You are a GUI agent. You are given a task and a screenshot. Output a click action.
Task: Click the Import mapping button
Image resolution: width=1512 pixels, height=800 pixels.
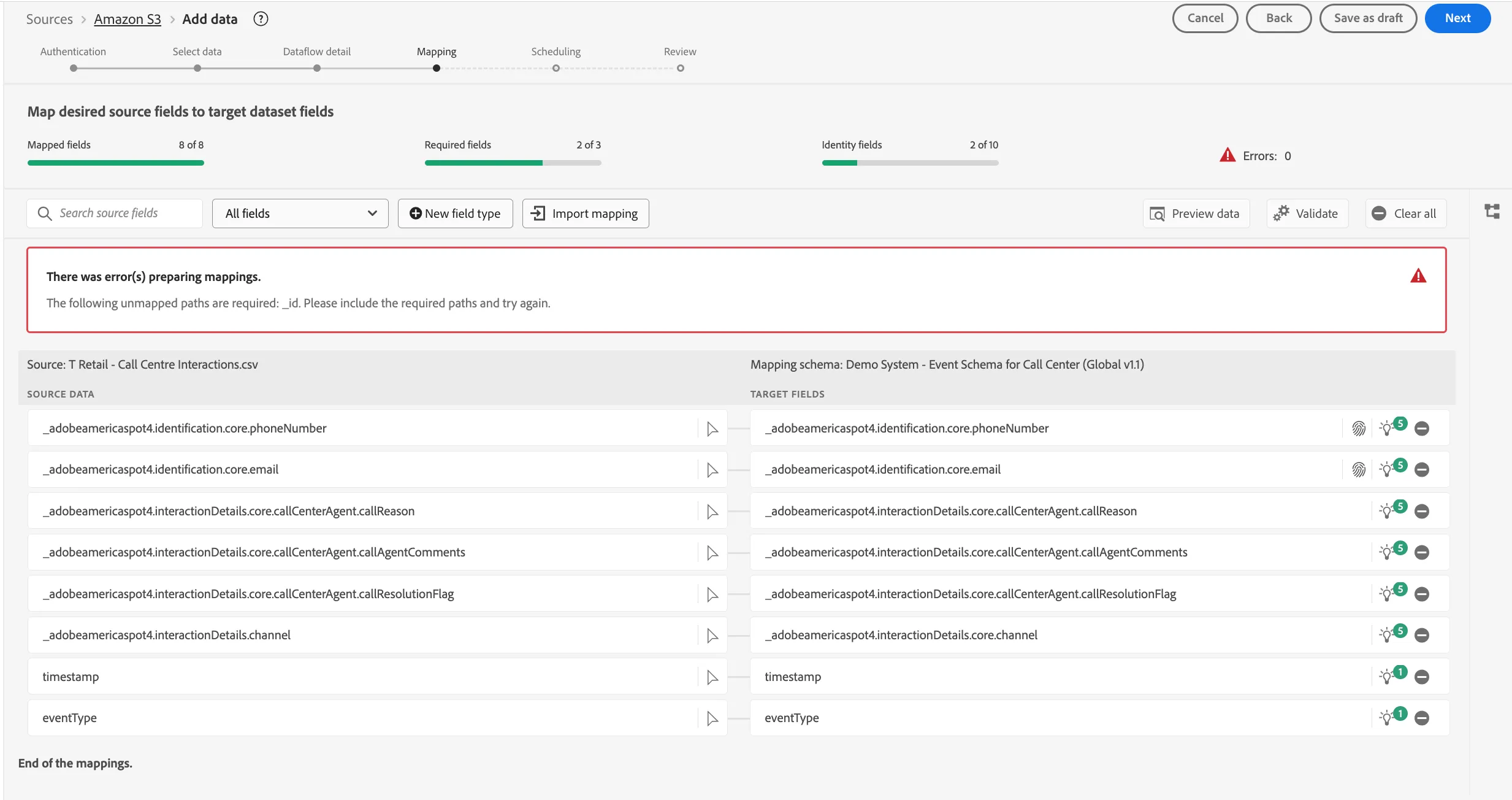point(586,213)
